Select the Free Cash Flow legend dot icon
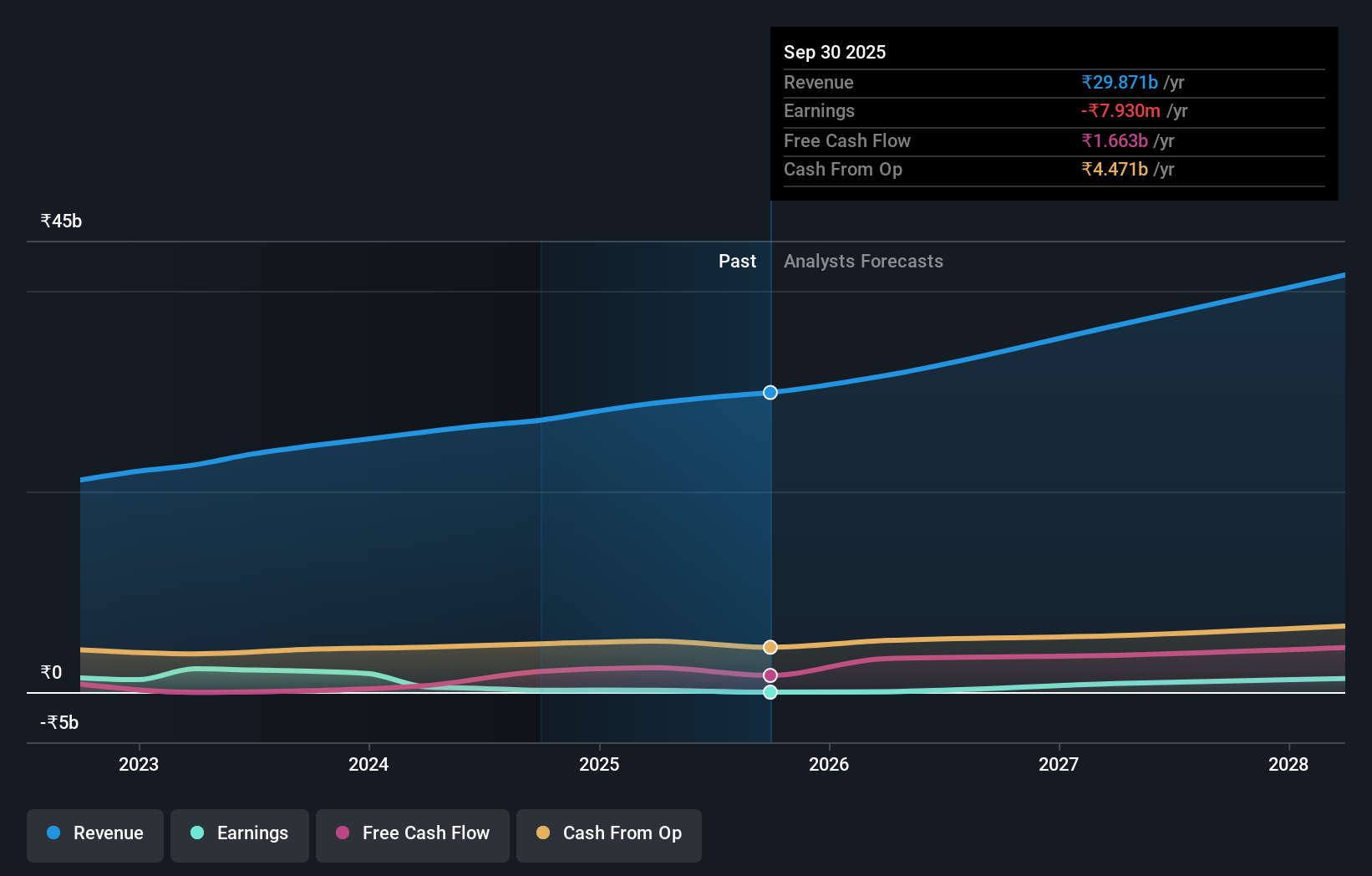1372x876 pixels. pyautogui.click(x=341, y=833)
